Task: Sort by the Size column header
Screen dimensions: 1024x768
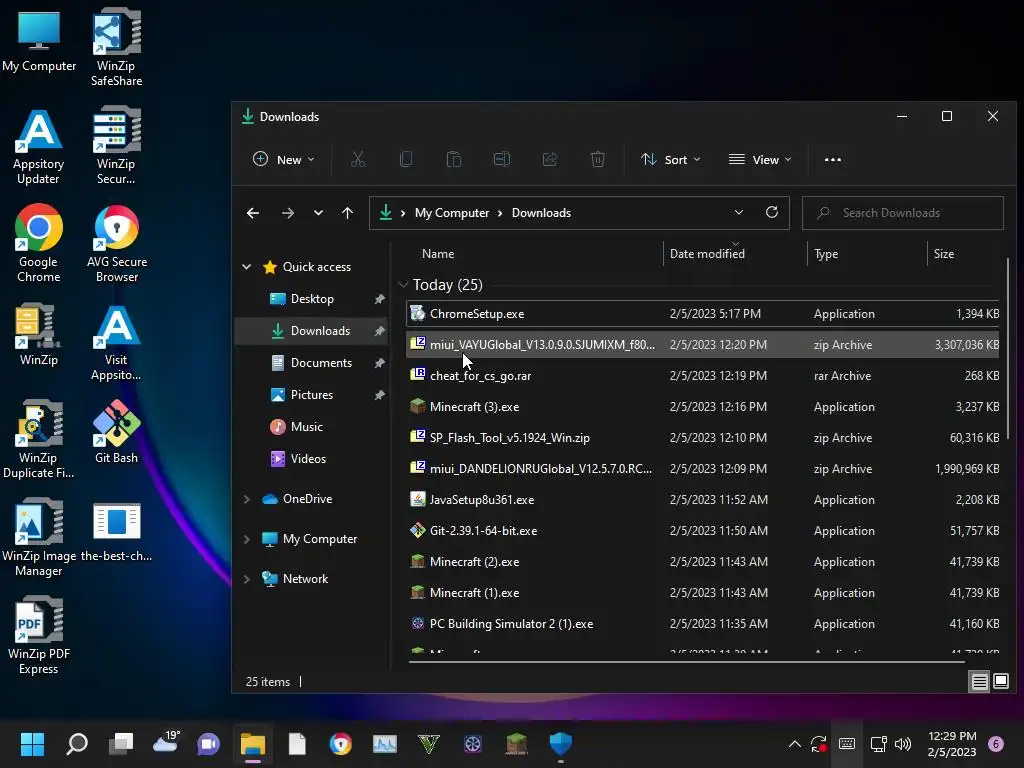Action: (944, 254)
